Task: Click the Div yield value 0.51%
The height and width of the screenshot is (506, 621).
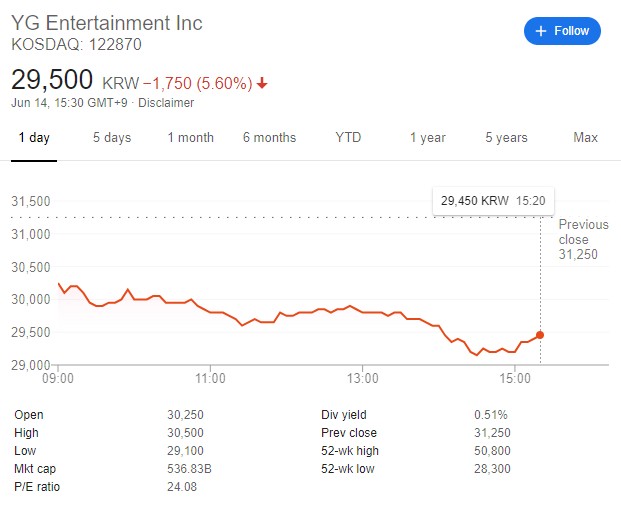Action: click(491, 415)
